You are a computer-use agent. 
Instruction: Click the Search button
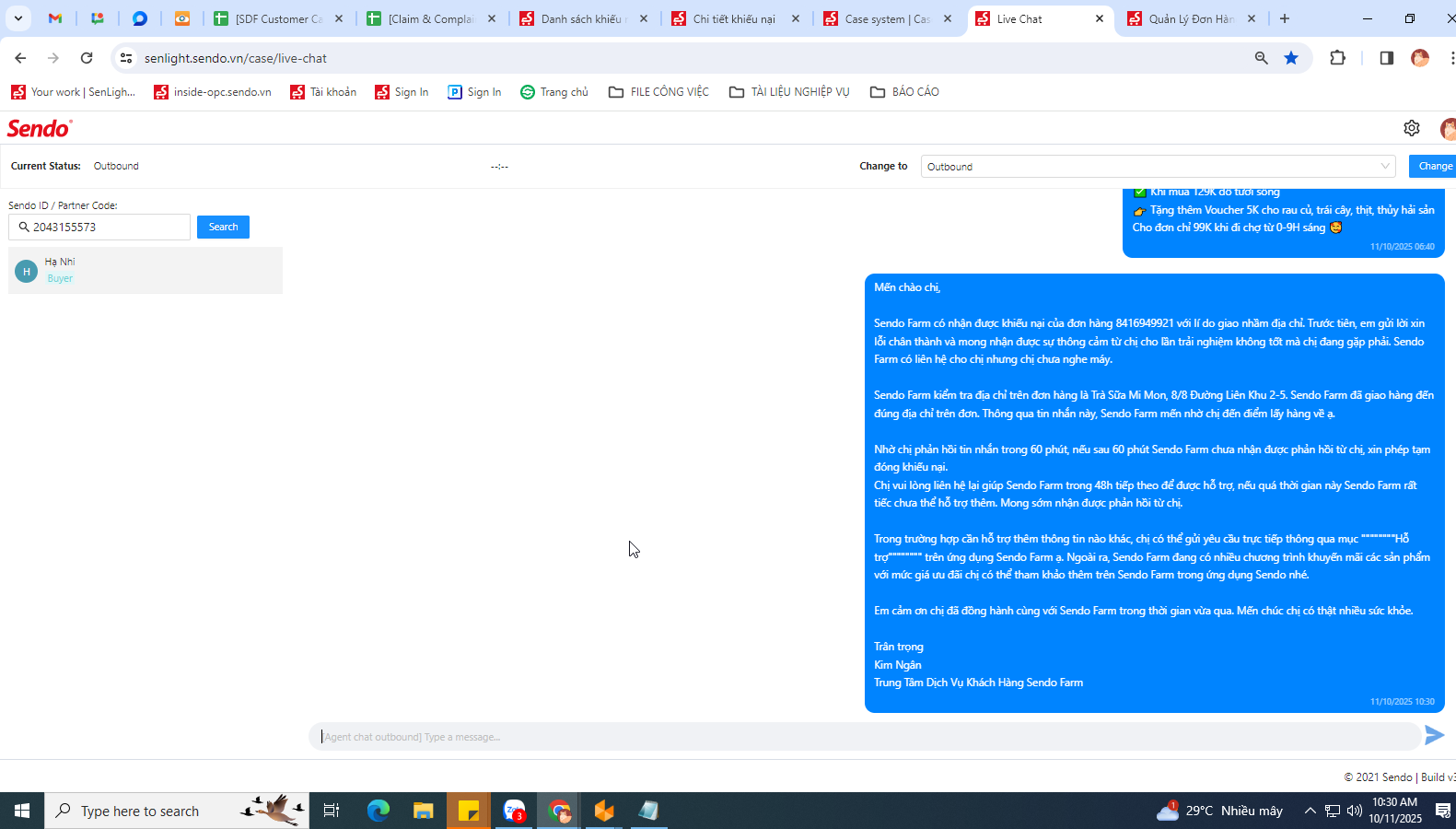[x=223, y=227]
